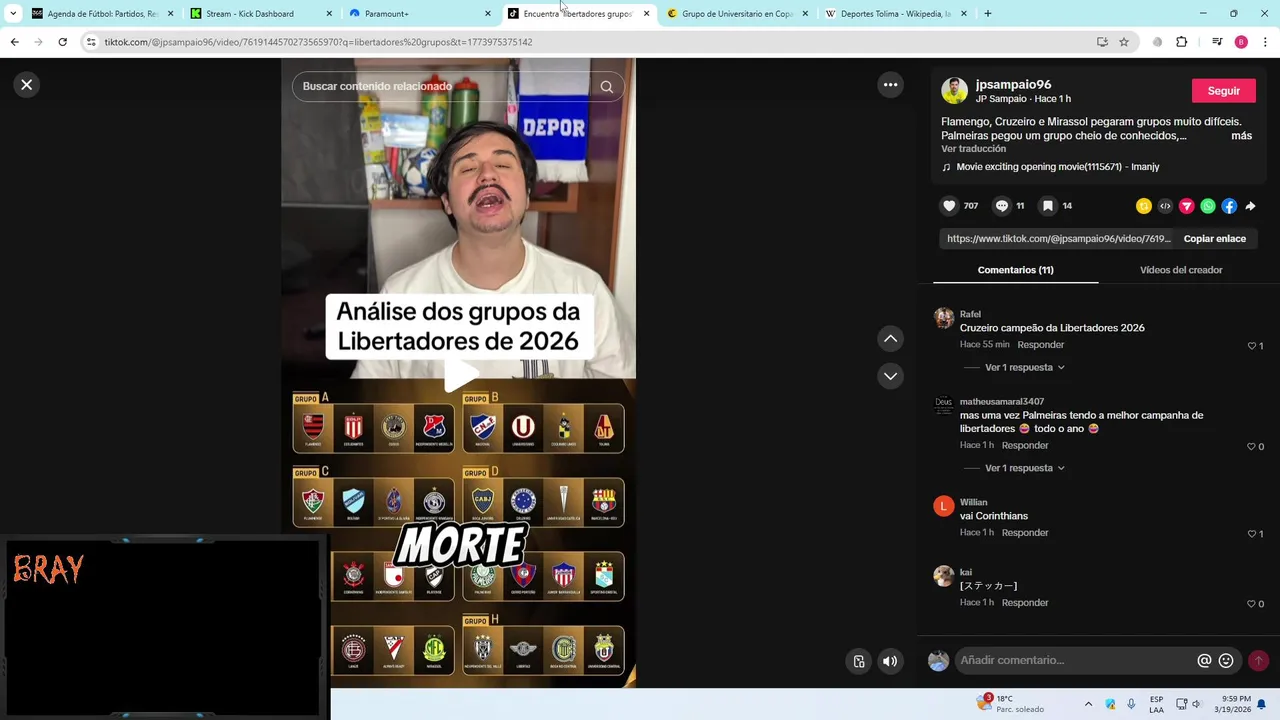Share video via Facebook icon

(1229, 206)
